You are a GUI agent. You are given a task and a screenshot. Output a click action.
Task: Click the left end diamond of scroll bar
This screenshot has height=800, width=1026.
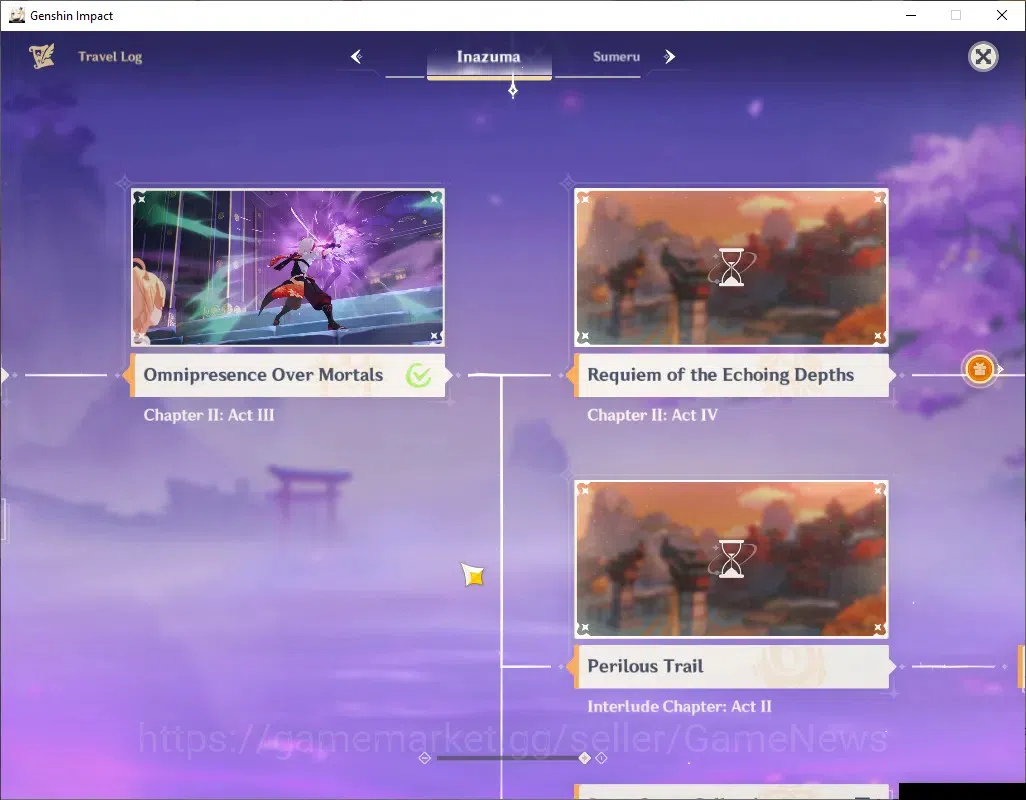coord(424,758)
